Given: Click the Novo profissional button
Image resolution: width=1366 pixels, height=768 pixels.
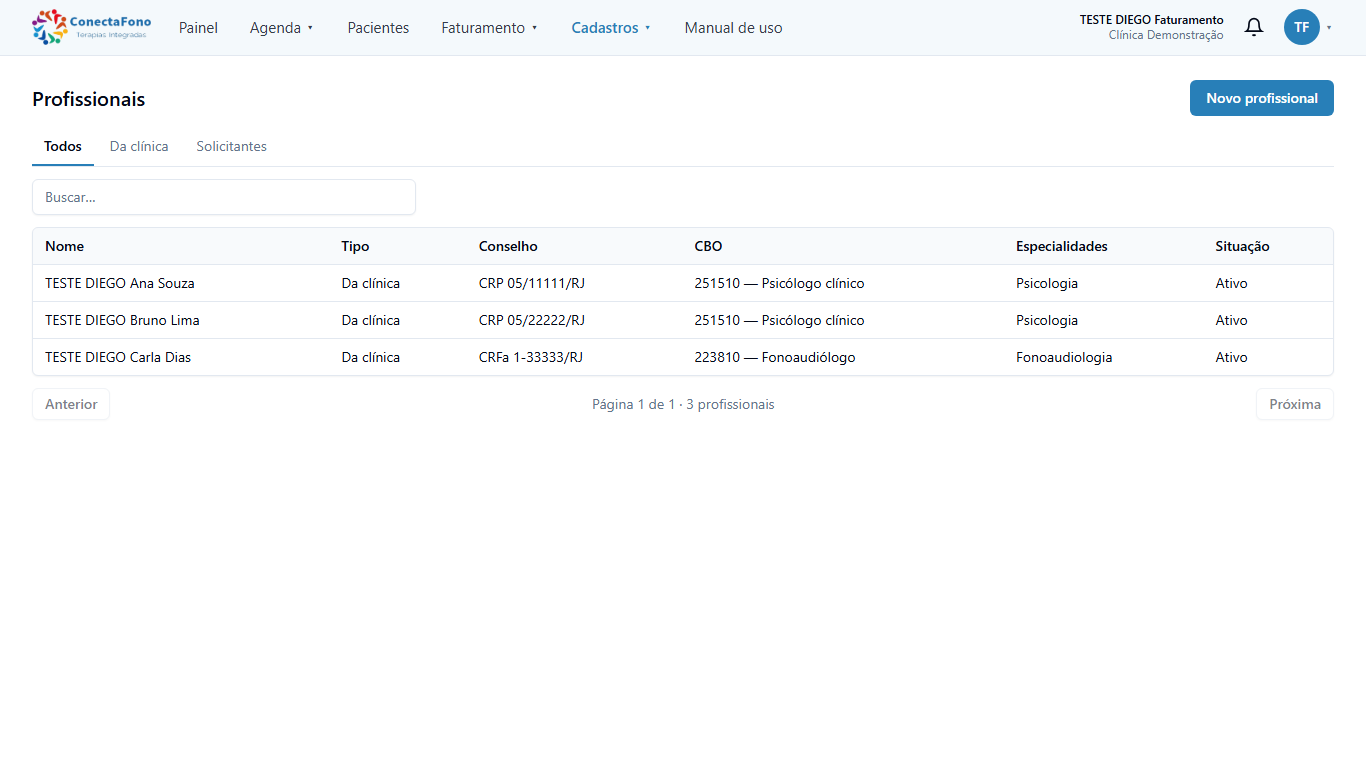Looking at the screenshot, I should click(1262, 98).
